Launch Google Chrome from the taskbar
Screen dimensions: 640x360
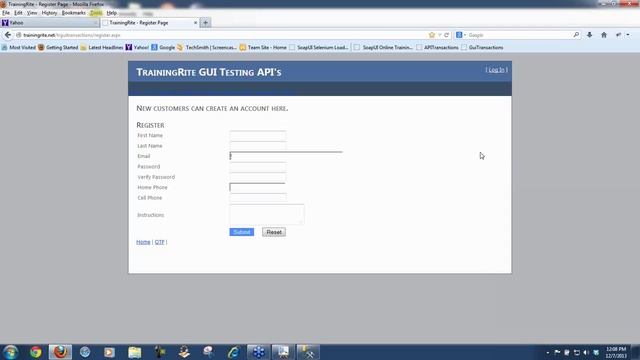[x=36, y=352]
